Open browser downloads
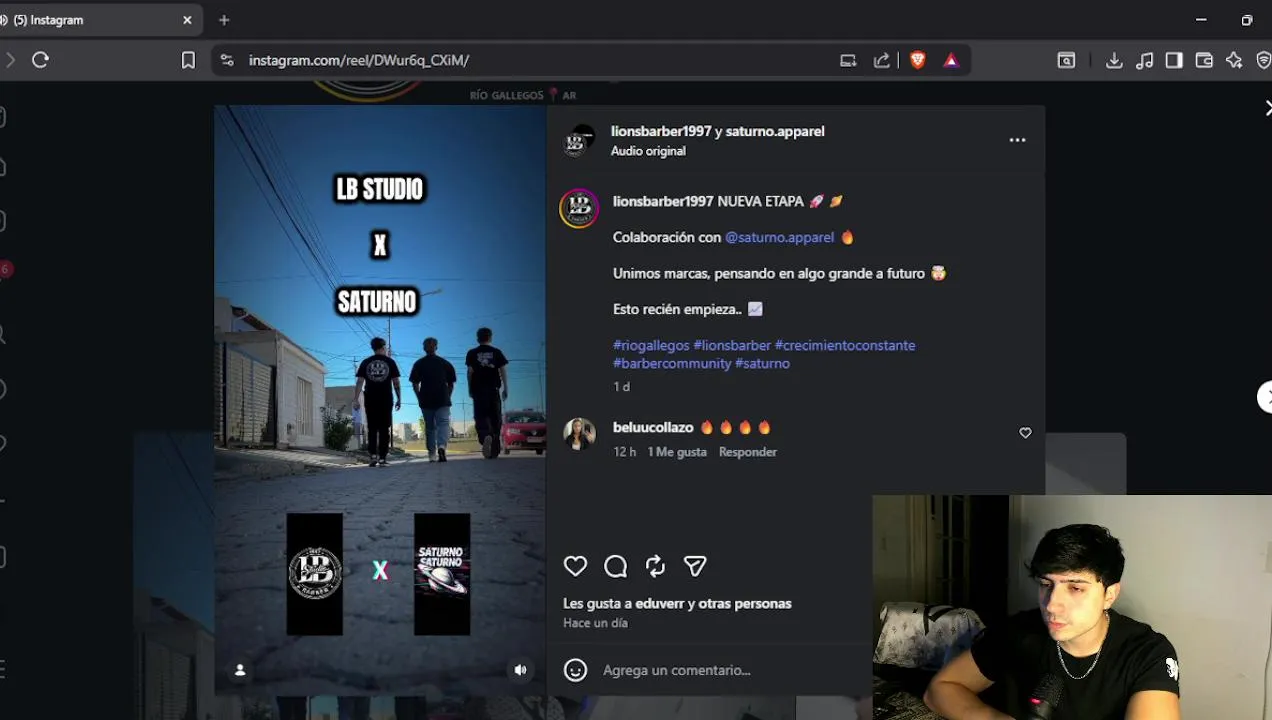Screen dimensions: 1272x720 tap(1114, 60)
